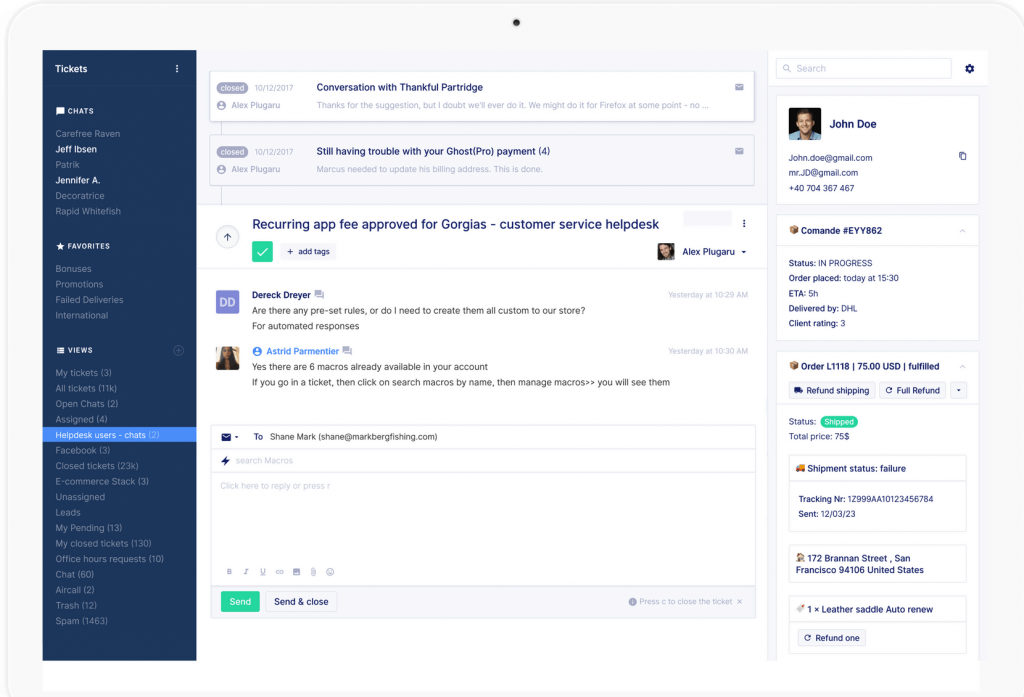Image resolution: width=1024 pixels, height=697 pixels.
Task: Click the Search field in the right panel
Action: coord(863,69)
